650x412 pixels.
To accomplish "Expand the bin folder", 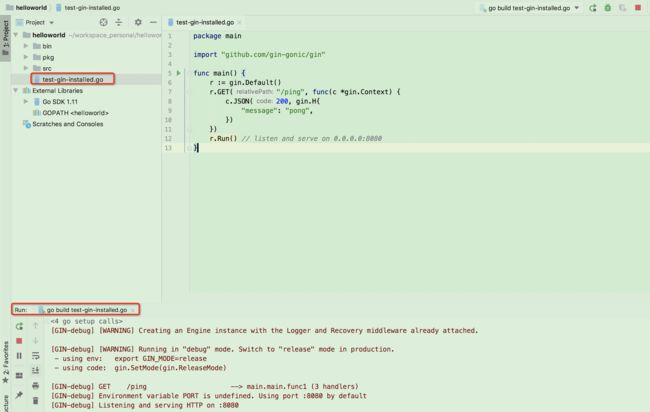I will coord(26,46).
